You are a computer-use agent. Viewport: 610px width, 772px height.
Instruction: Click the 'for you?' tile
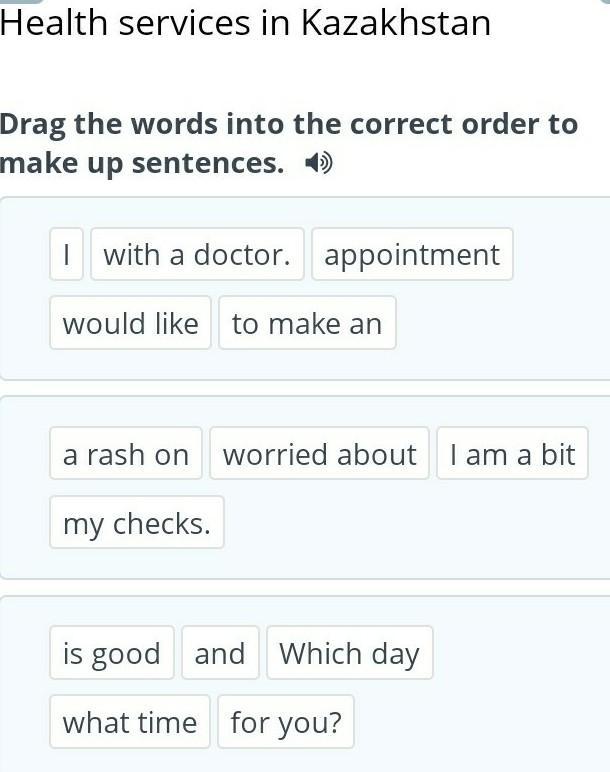click(286, 722)
